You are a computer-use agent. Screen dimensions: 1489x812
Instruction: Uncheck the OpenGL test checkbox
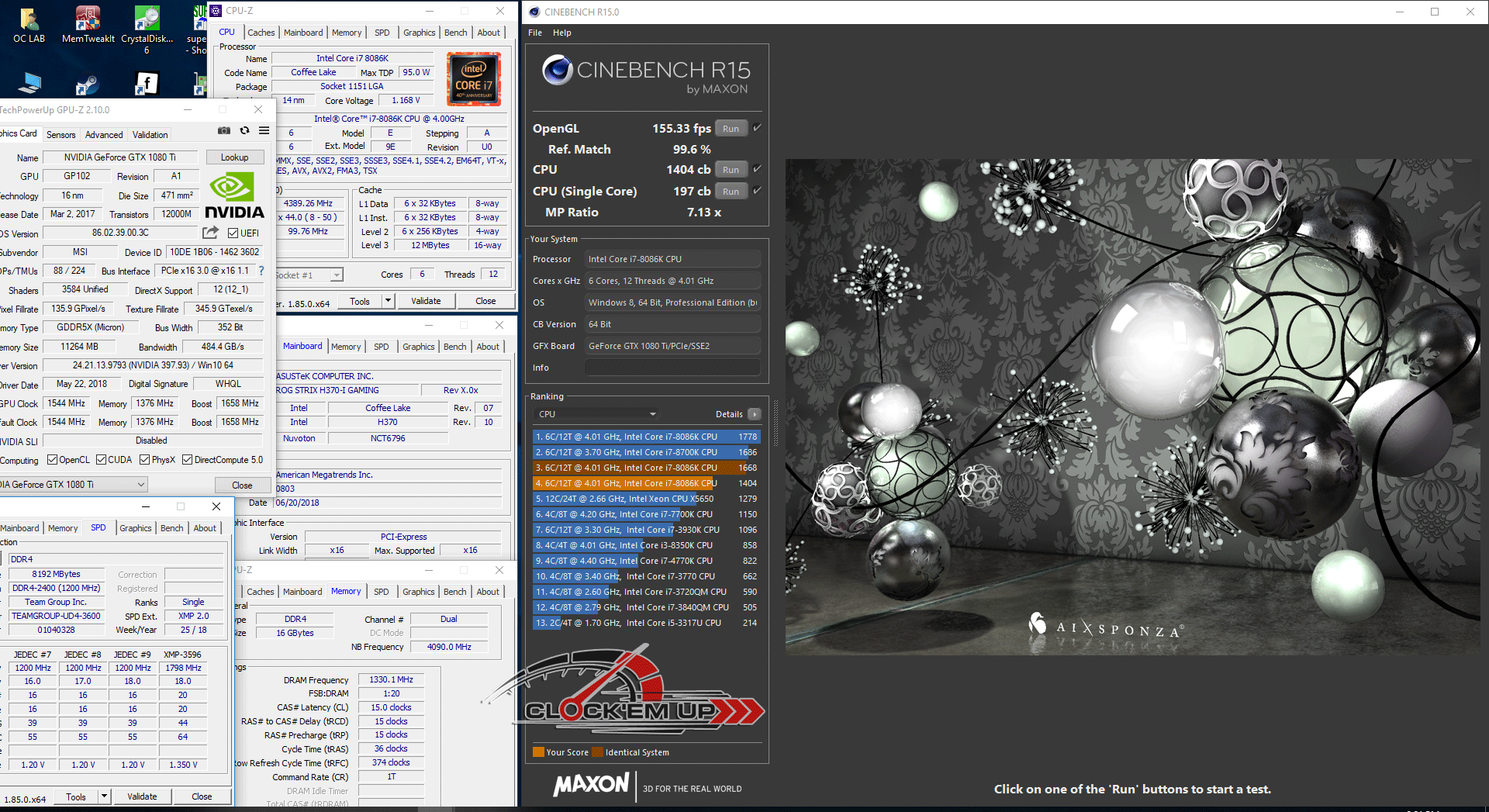(x=757, y=128)
